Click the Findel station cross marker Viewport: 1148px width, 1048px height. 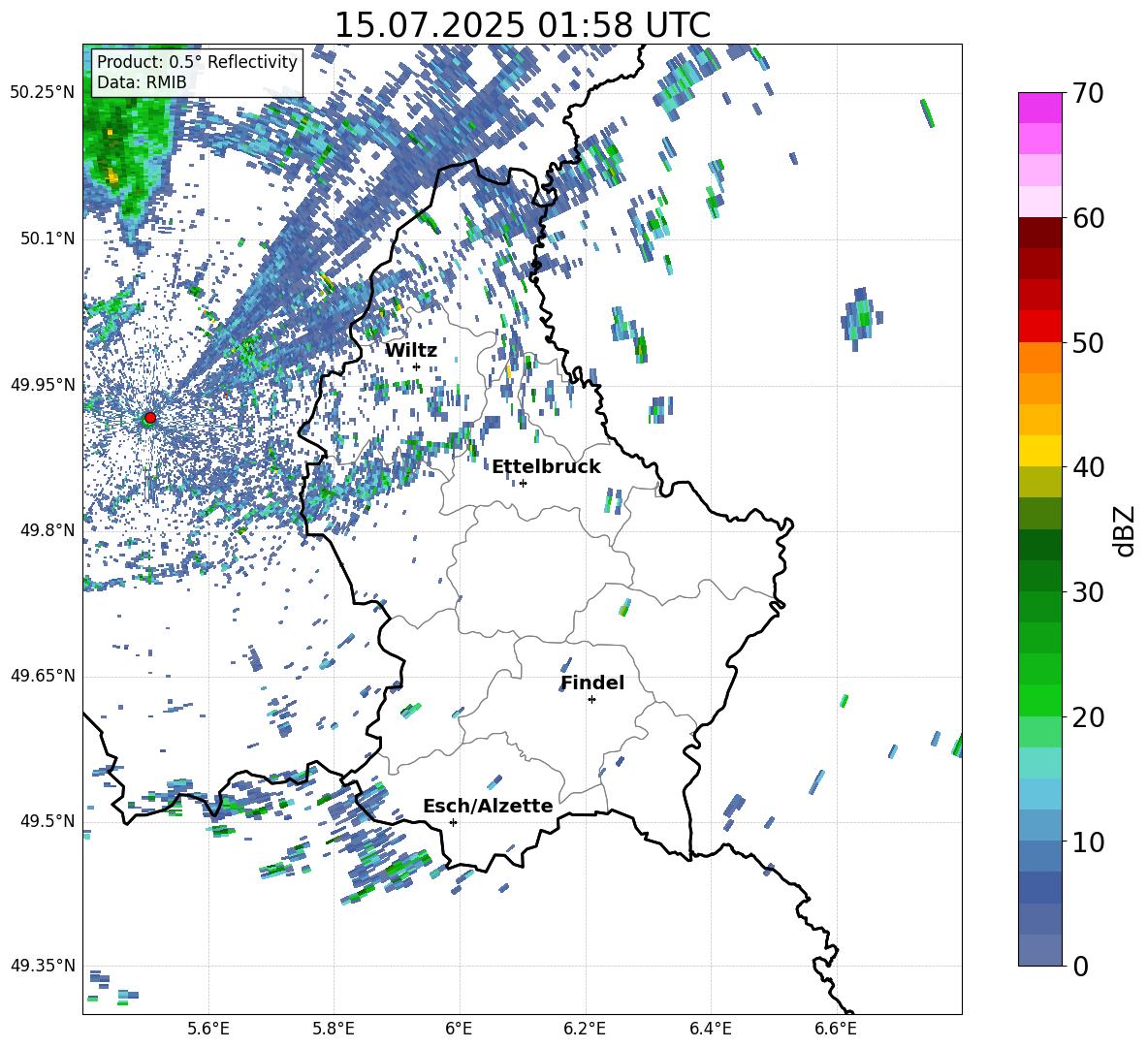591,700
